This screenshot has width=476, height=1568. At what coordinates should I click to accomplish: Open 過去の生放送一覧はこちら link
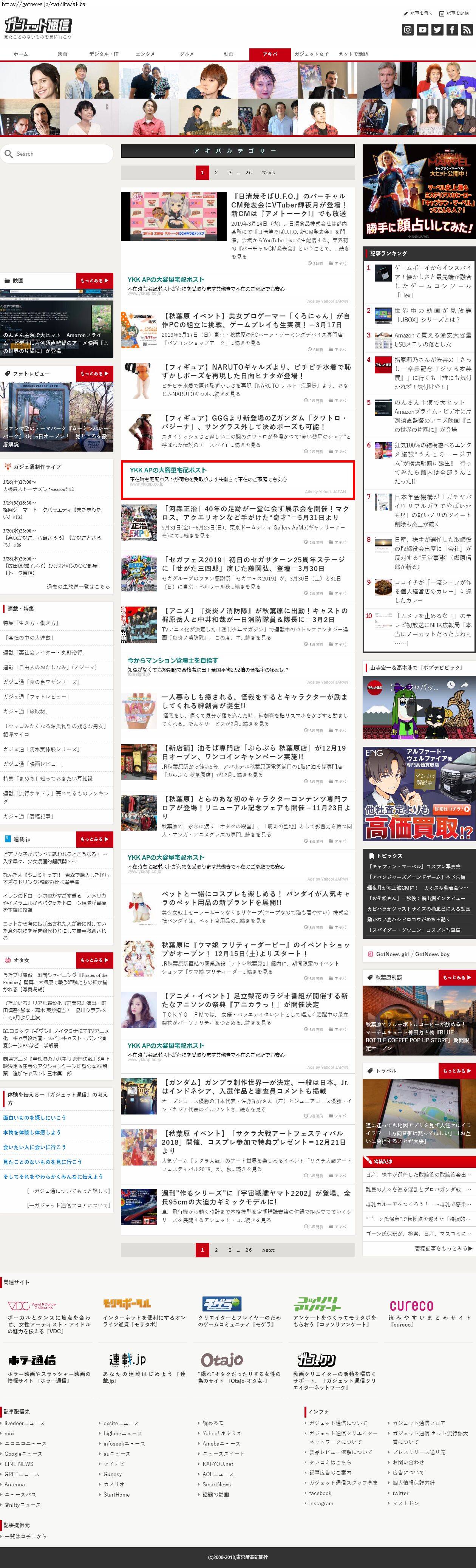pyautogui.click(x=79, y=587)
